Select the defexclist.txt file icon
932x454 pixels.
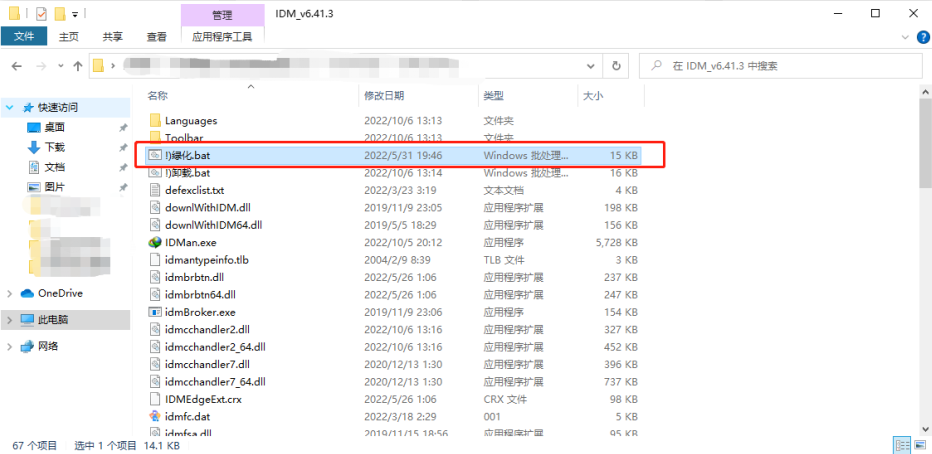coord(155,190)
